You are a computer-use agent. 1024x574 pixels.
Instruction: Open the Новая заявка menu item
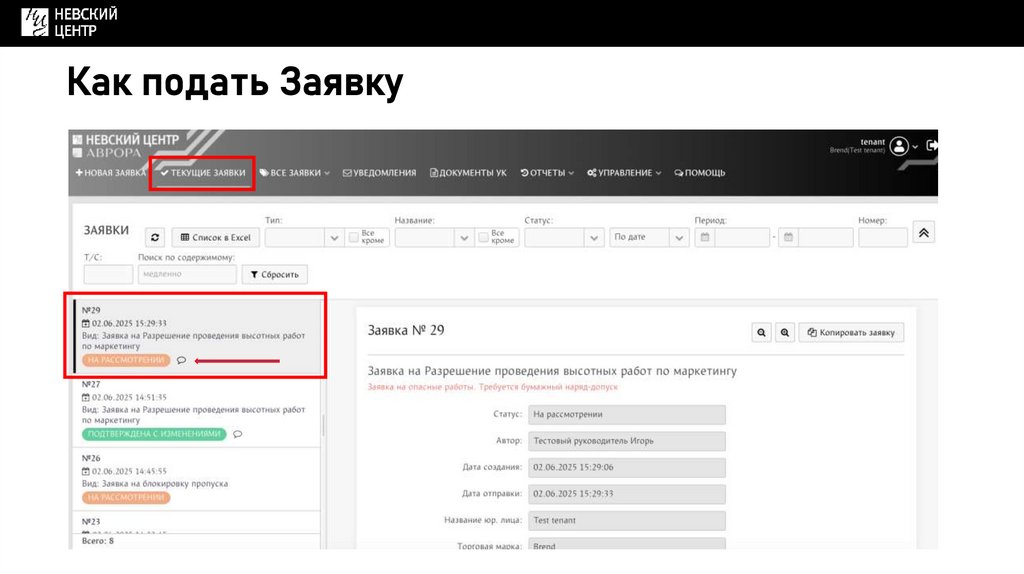point(110,173)
